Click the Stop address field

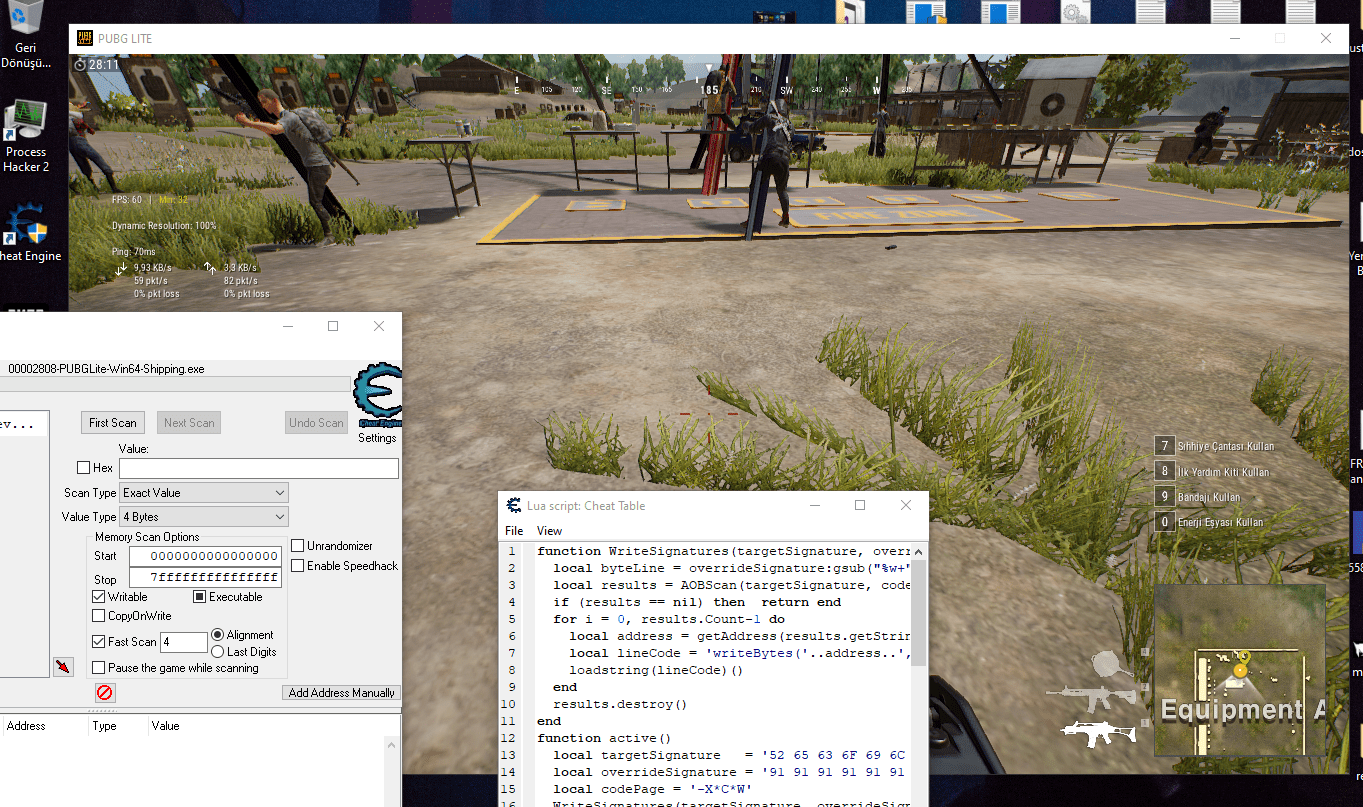click(205, 579)
